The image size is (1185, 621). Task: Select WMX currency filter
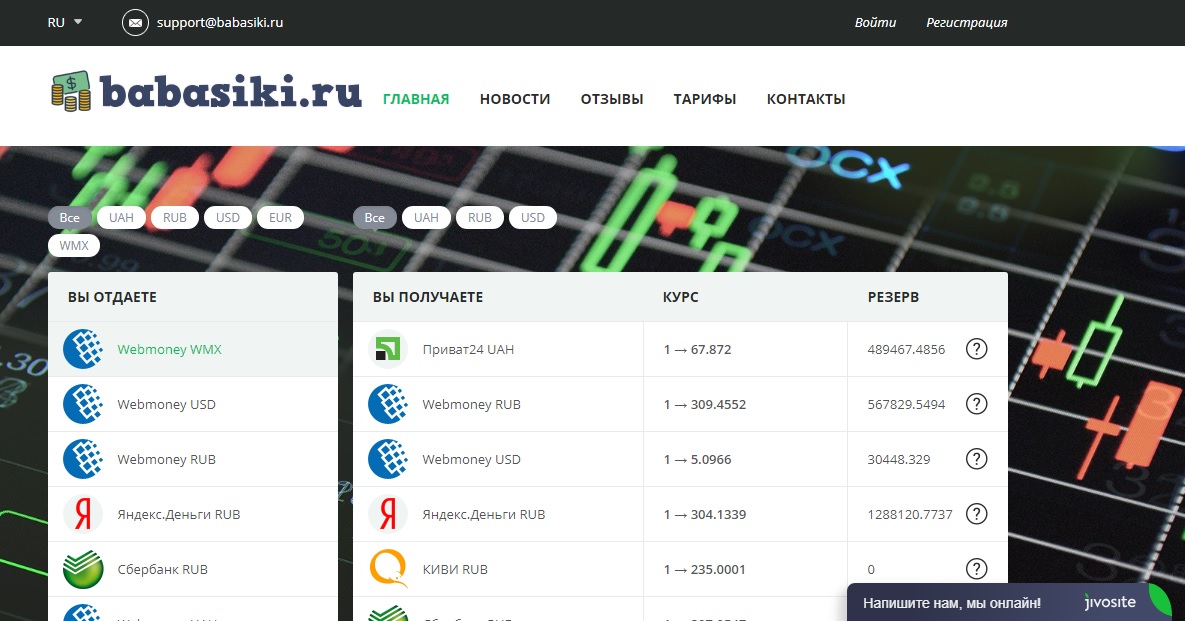(74, 246)
